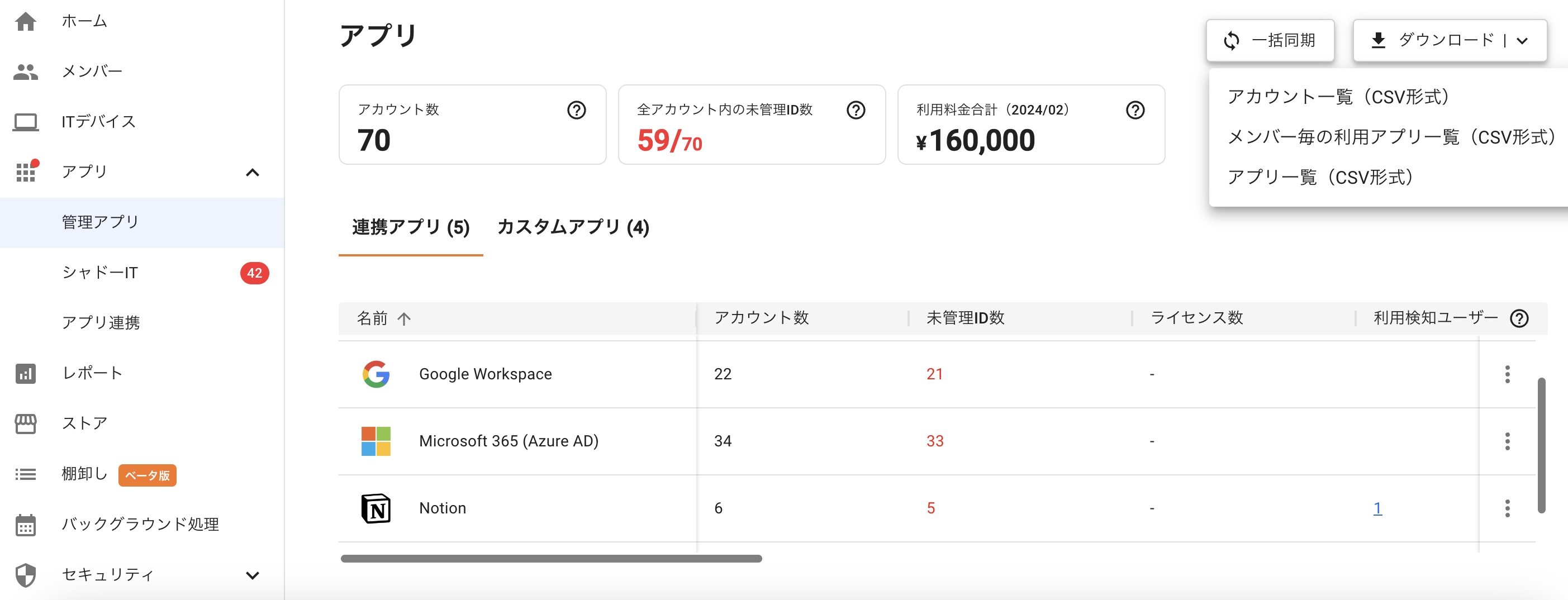Collapse the アプリ sidebar section
Viewport: 1568px width, 600px height.
click(252, 173)
